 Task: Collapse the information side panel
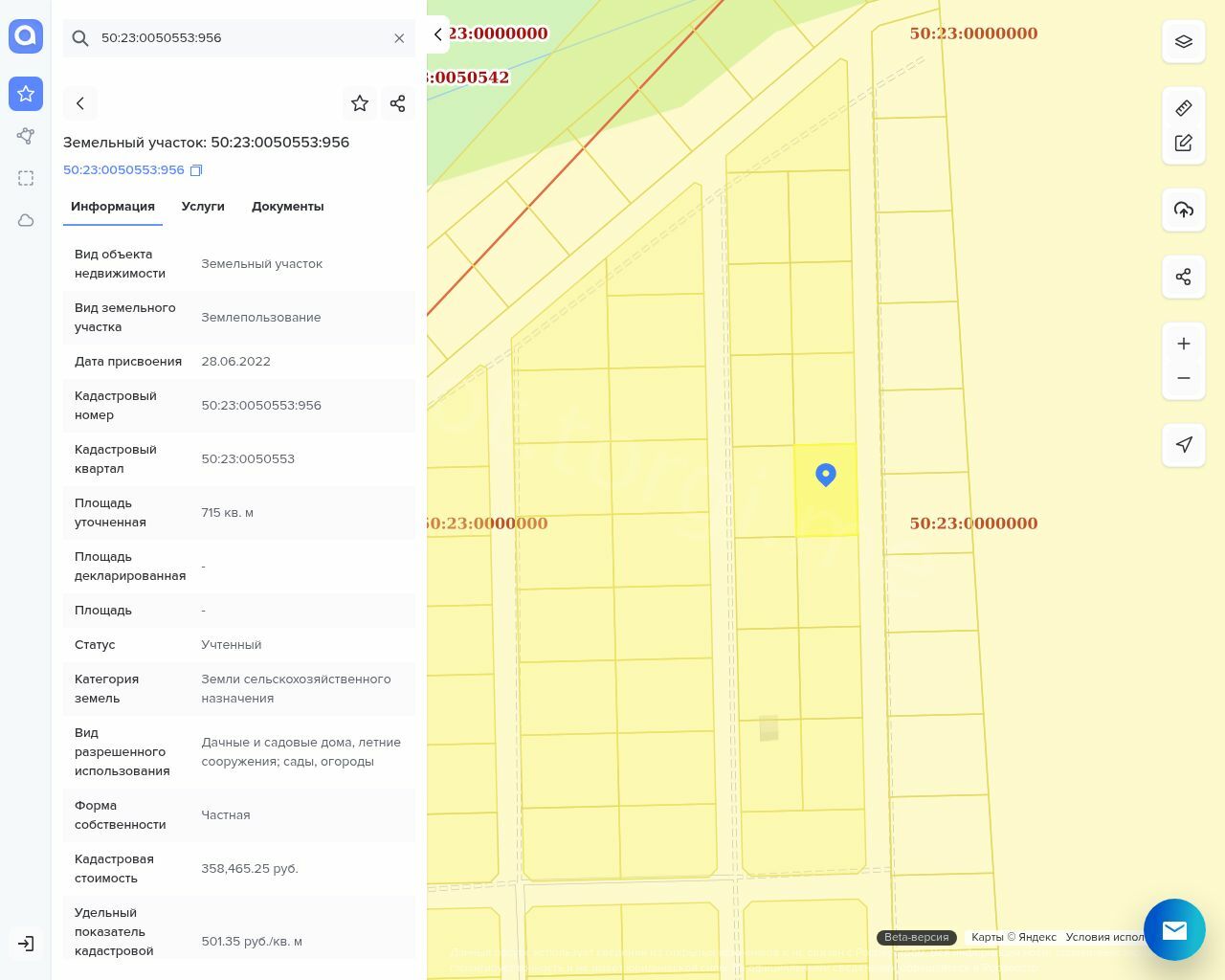437,34
